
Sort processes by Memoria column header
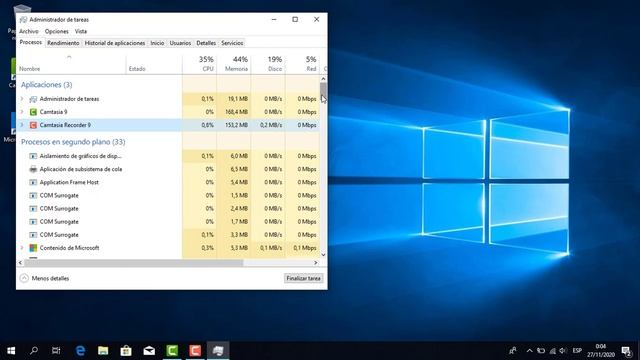click(x=233, y=64)
